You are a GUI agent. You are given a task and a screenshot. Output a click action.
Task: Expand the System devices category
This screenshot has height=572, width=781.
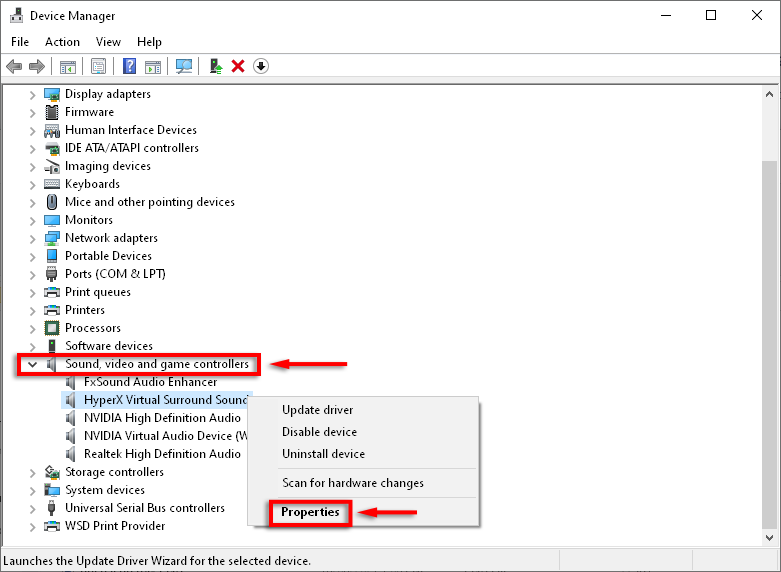33,491
